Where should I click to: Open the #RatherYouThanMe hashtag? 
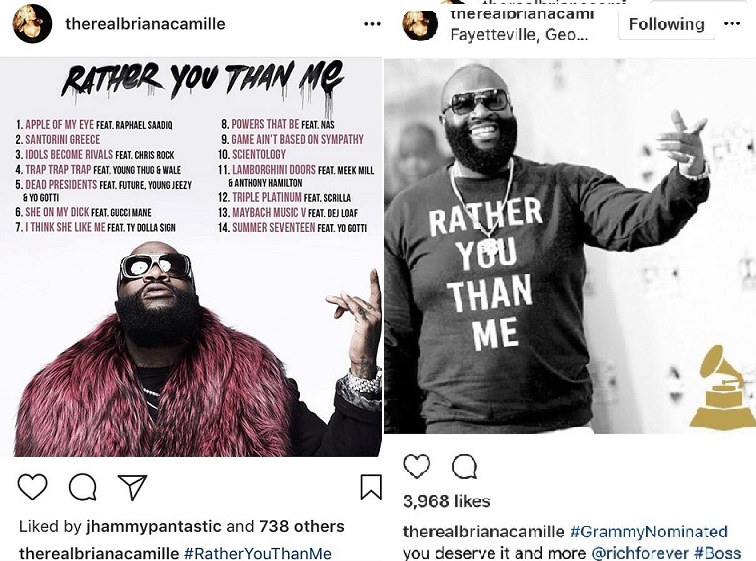coord(257,553)
